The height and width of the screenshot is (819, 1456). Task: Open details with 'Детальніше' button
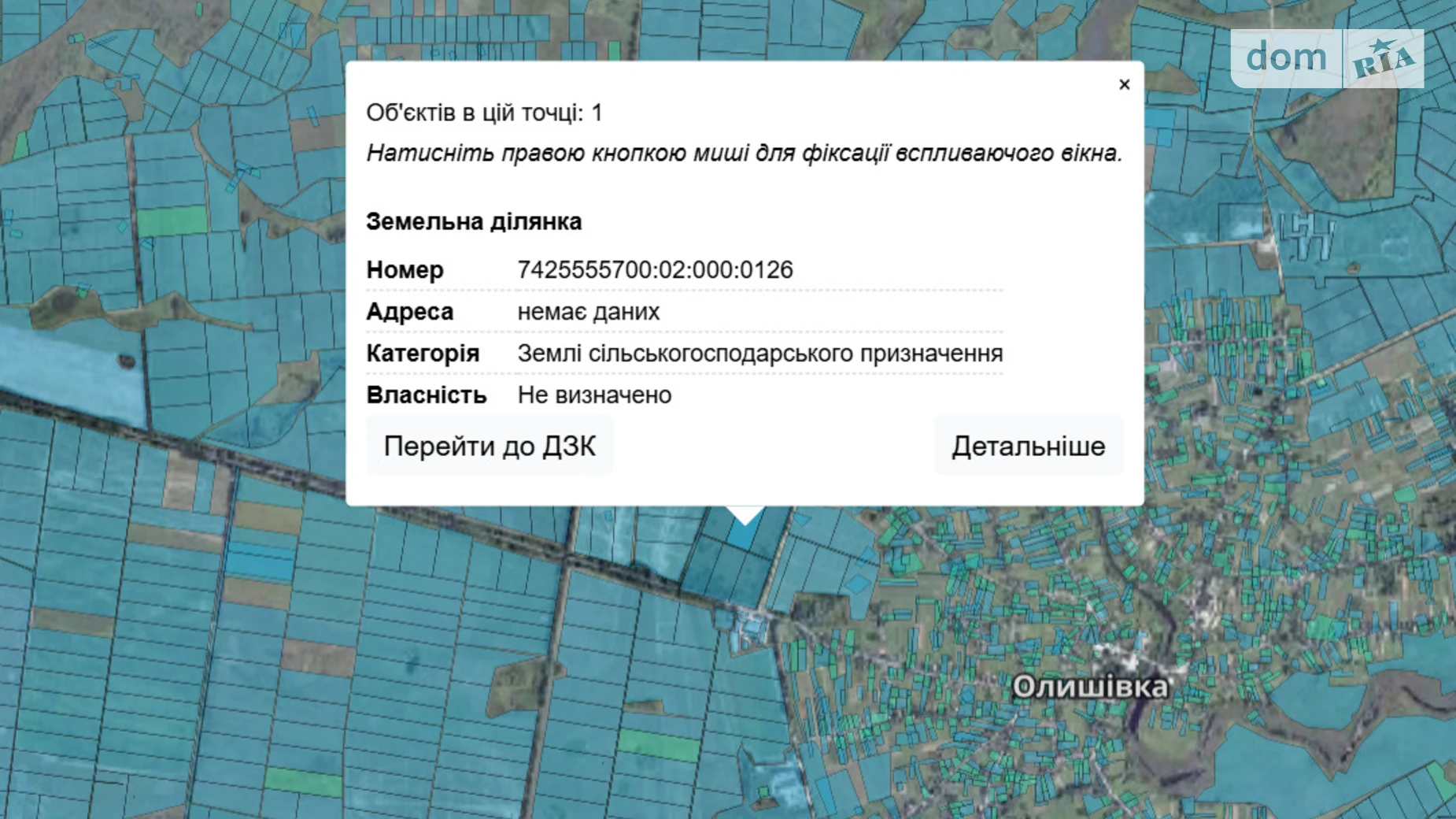(1028, 447)
